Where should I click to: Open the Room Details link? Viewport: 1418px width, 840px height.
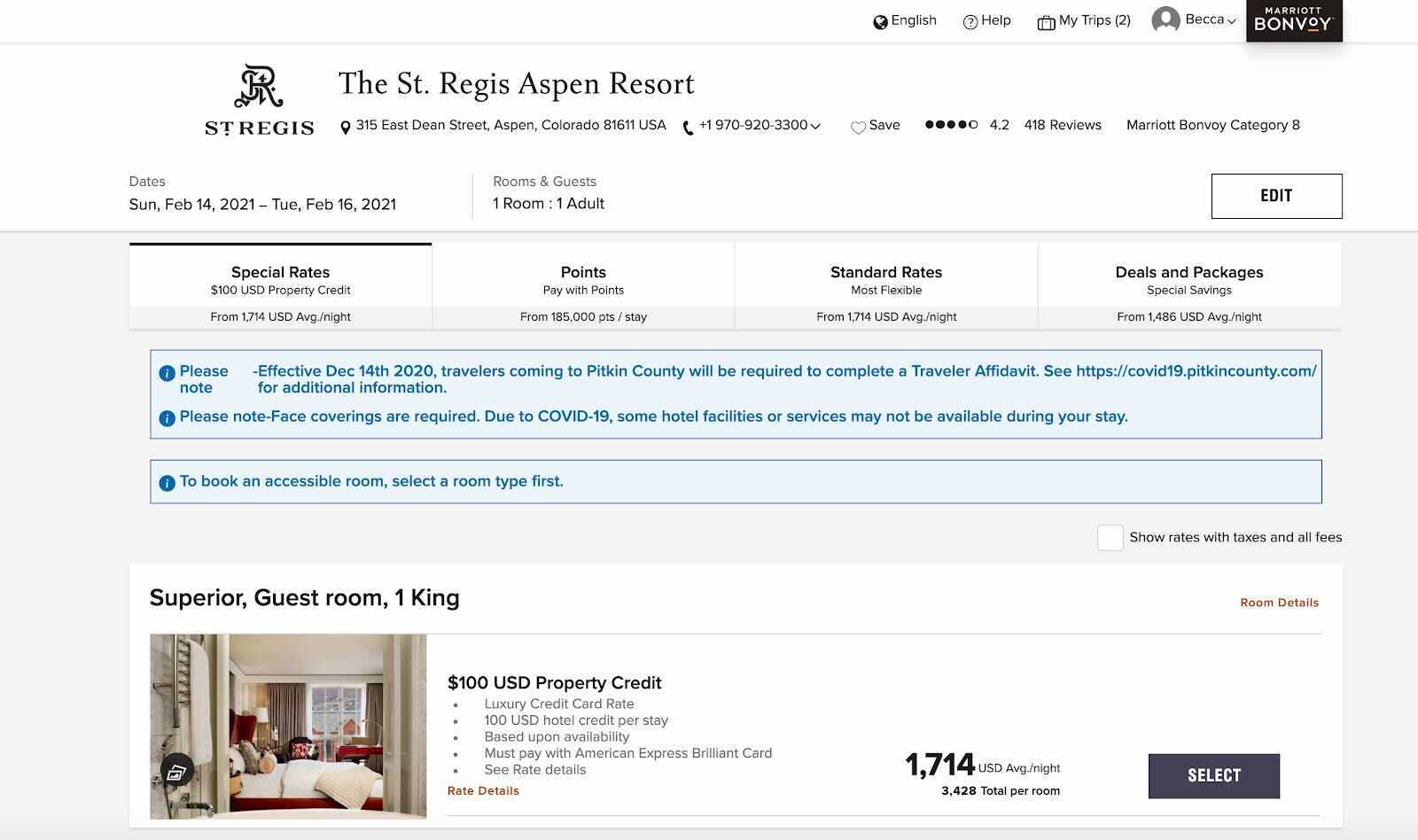[x=1279, y=603]
